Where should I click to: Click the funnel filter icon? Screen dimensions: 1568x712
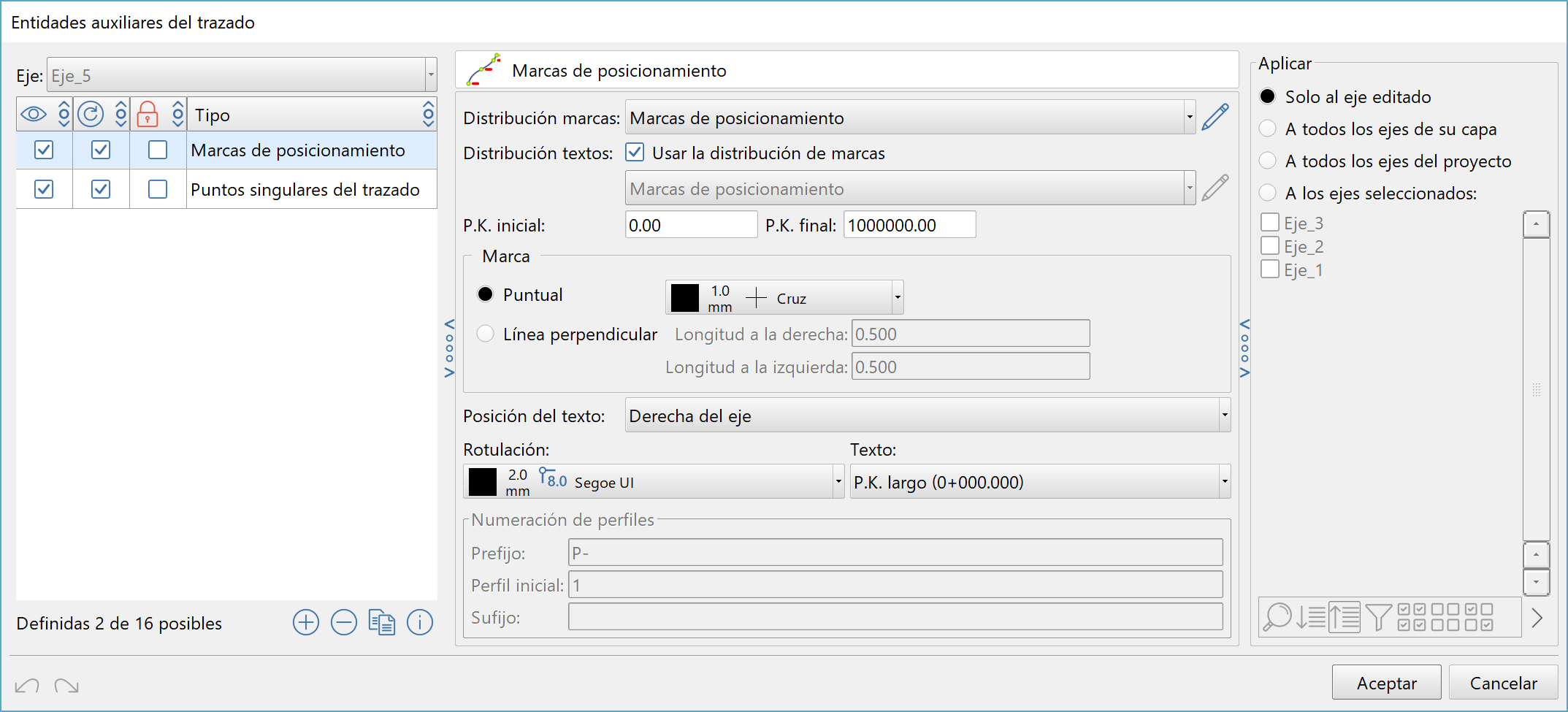pyautogui.click(x=1378, y=617)
